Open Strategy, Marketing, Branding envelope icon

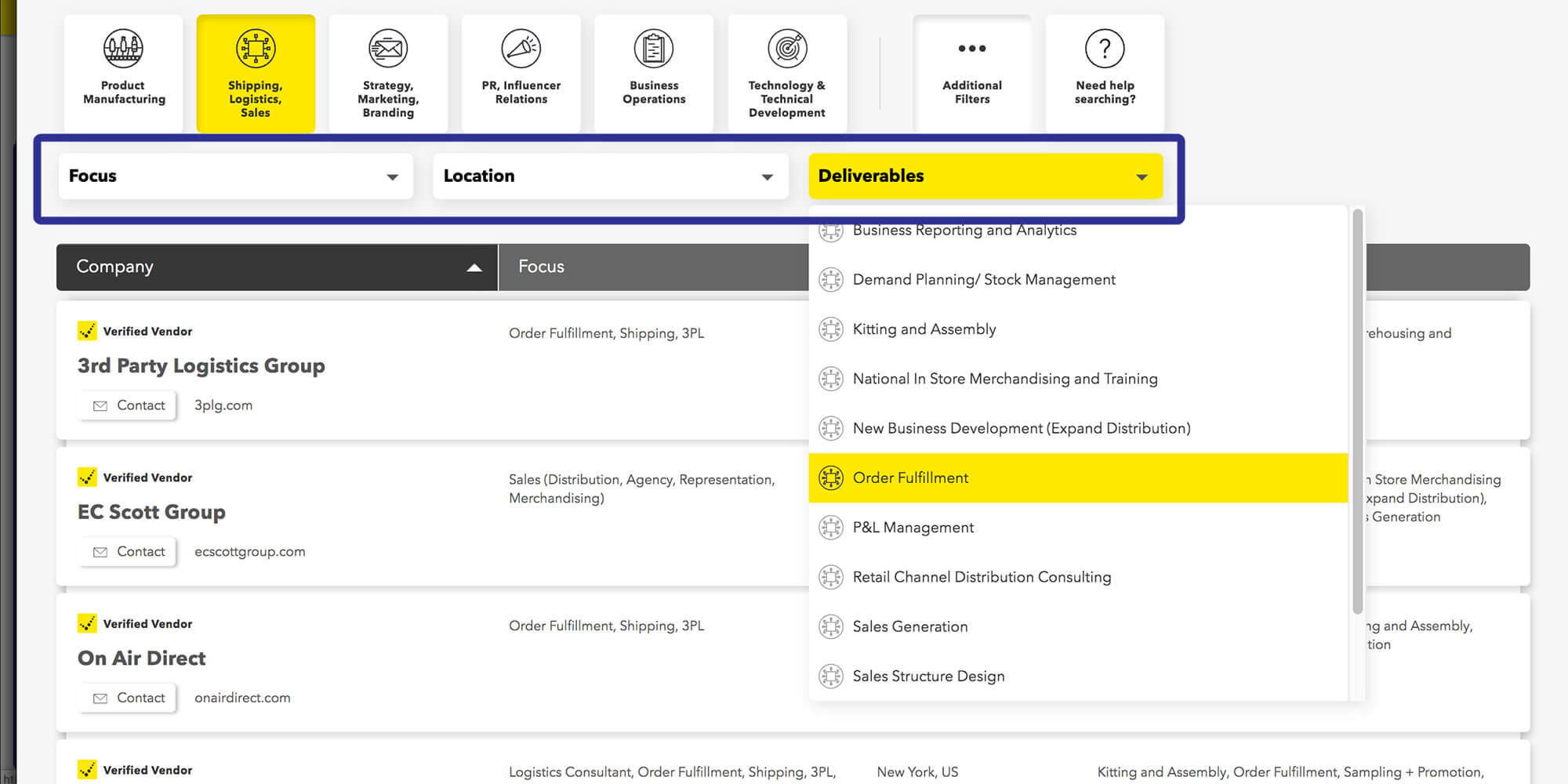[x=388, y=49]
